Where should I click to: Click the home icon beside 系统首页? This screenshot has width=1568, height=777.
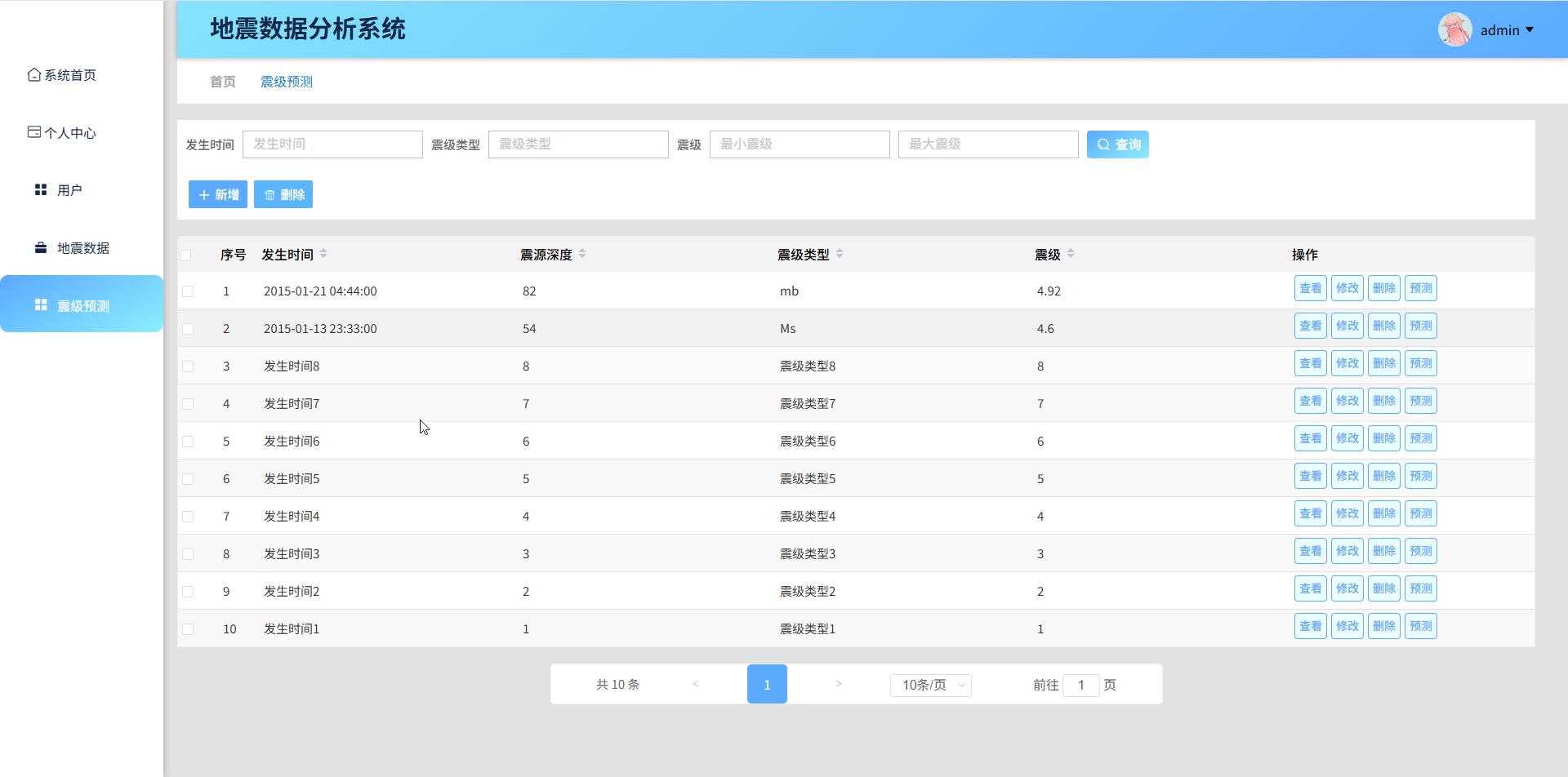pos(33,75)
